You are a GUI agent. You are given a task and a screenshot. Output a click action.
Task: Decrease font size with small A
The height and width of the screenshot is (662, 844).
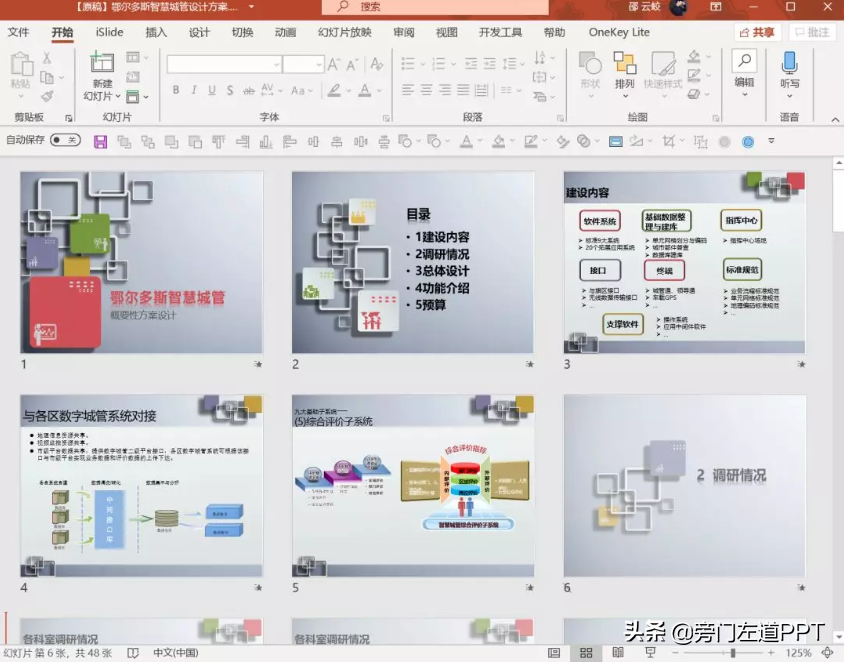pyautogui.click(x=352, y=65)
